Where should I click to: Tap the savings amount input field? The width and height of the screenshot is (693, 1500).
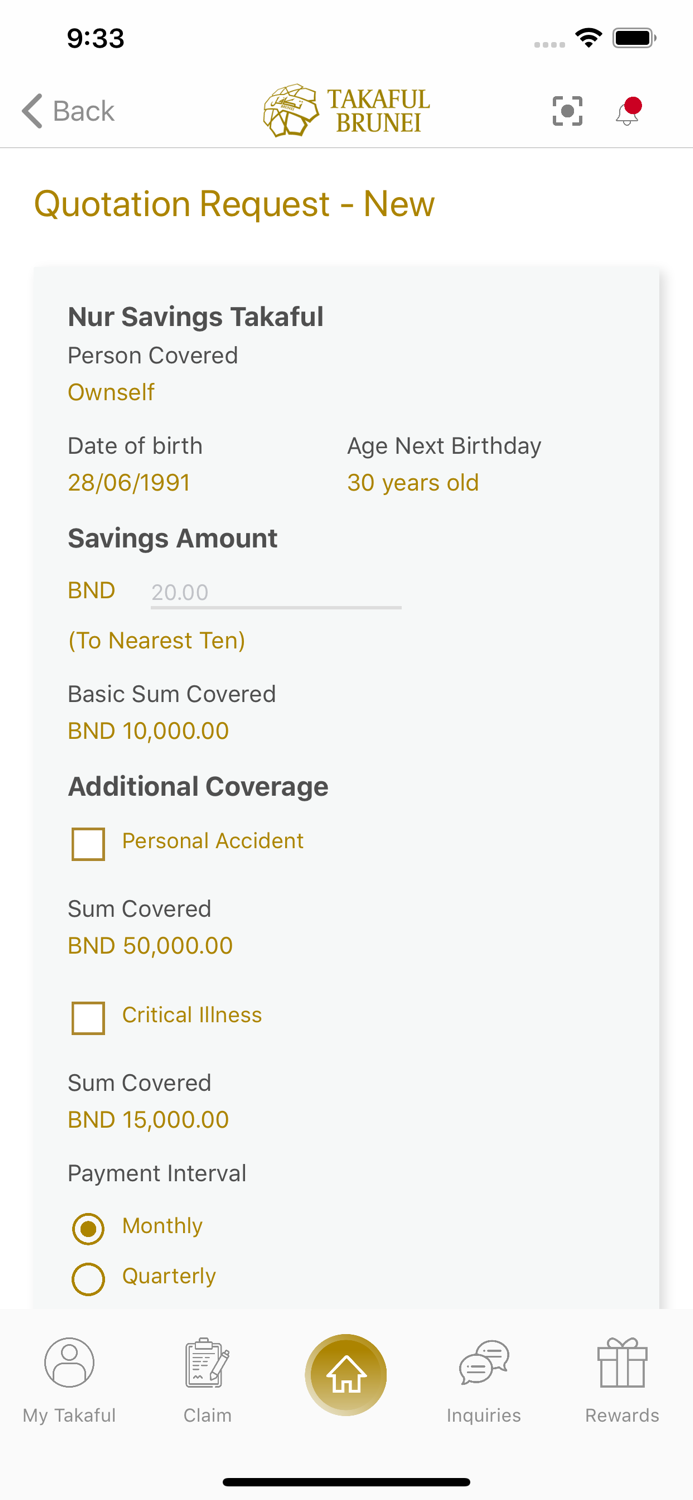coord(276,593)
